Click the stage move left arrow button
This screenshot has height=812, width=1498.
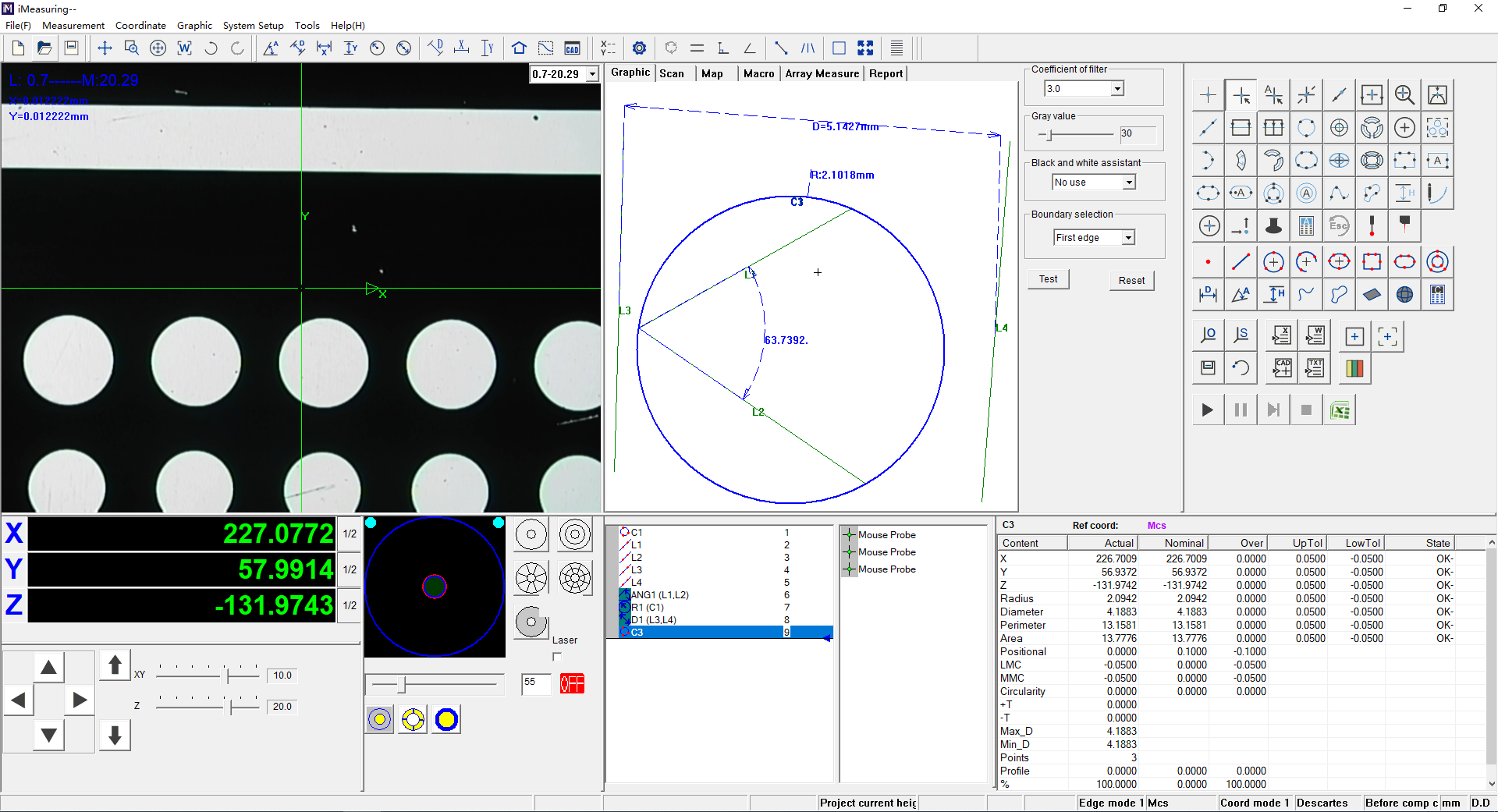[x=19, y=700]
